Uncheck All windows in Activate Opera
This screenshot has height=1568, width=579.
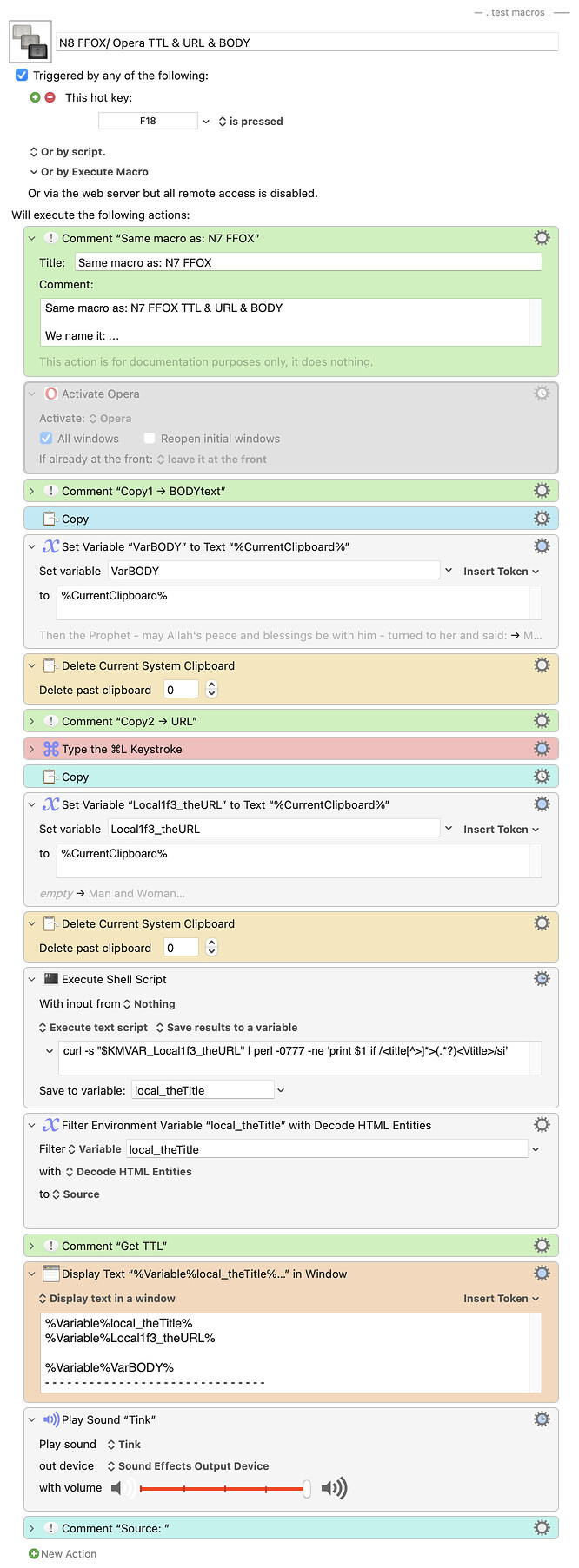click(45, 438)
